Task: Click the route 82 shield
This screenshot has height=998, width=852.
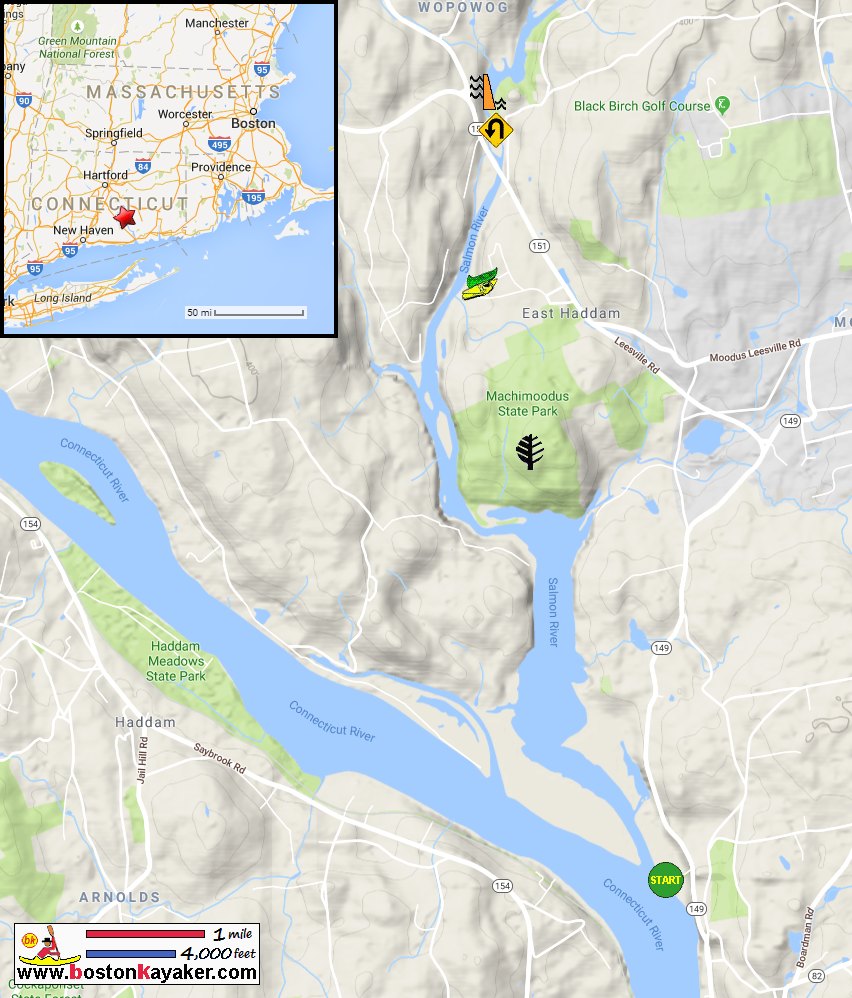Action: [816, 975]
